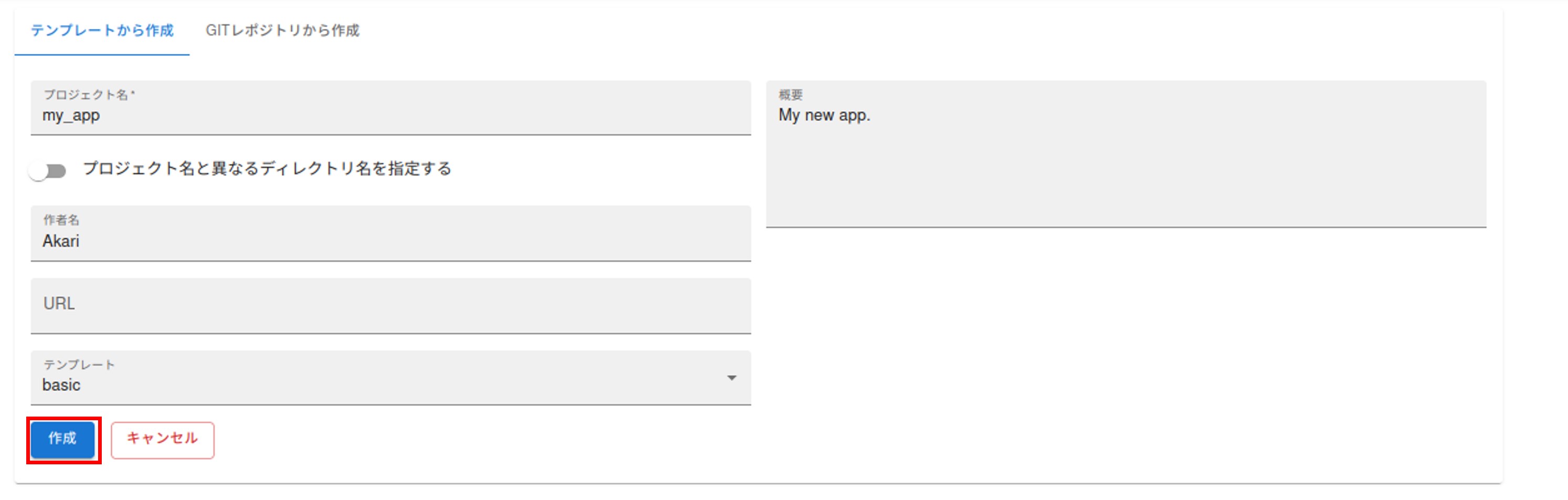This screenshot has width=1568, height=500.
Task: Select the 'basic' template value text
Action: click(x=61, y=386)
